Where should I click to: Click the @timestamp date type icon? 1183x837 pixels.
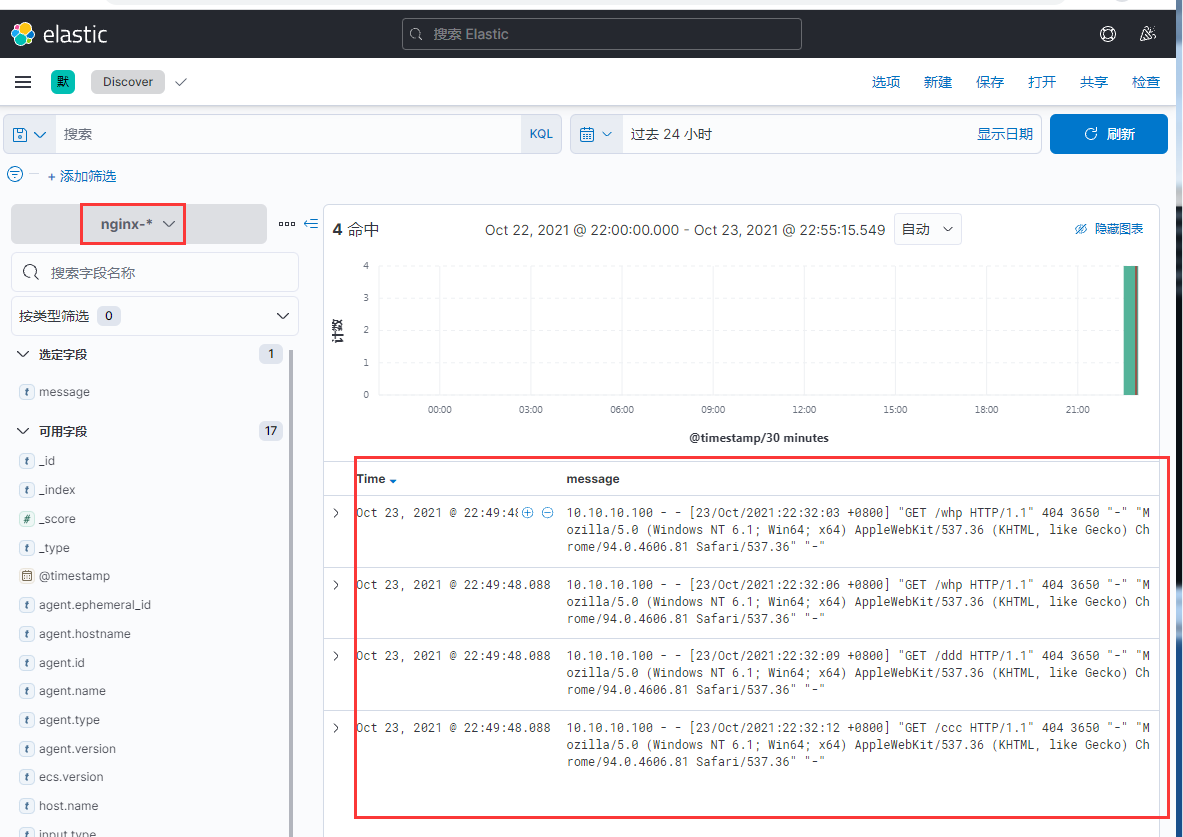pyautogui.click(x=26, y=576)
